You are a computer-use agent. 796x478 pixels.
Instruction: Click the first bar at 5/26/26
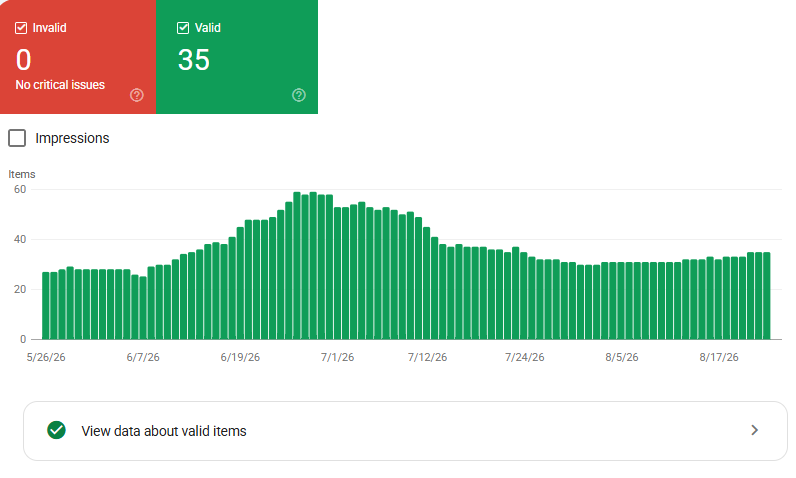click(x=46, y=306)
